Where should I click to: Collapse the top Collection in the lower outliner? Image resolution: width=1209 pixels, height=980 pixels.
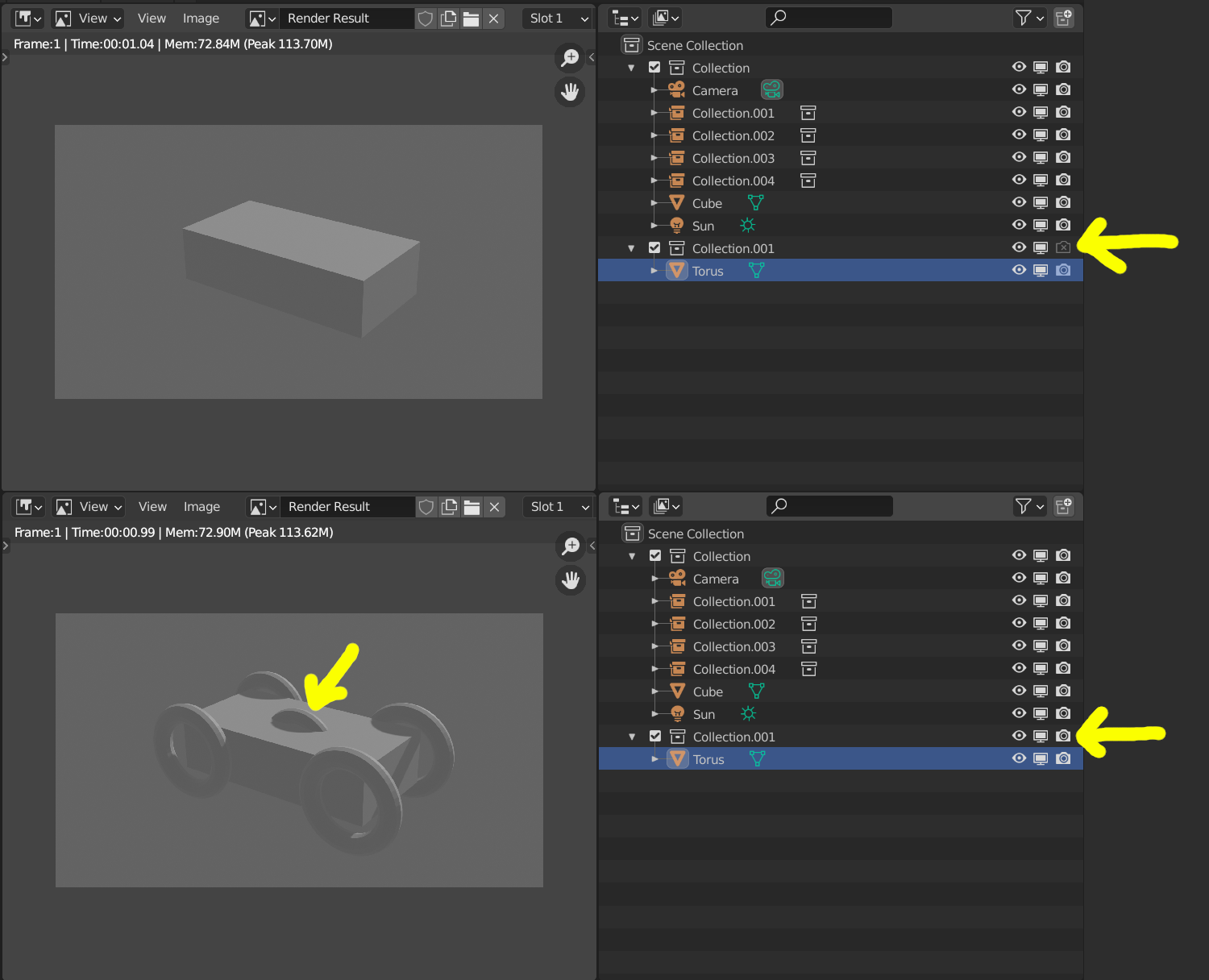point(632,556)
